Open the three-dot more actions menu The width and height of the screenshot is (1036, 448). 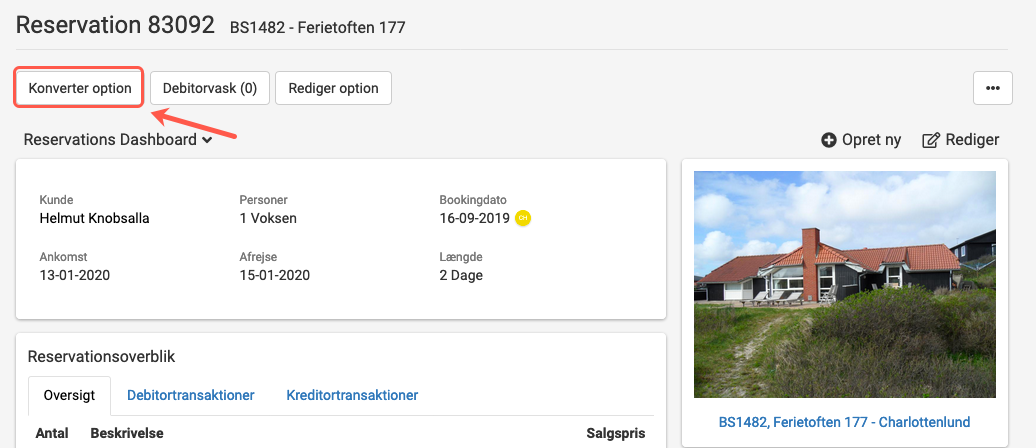[992, 88]
